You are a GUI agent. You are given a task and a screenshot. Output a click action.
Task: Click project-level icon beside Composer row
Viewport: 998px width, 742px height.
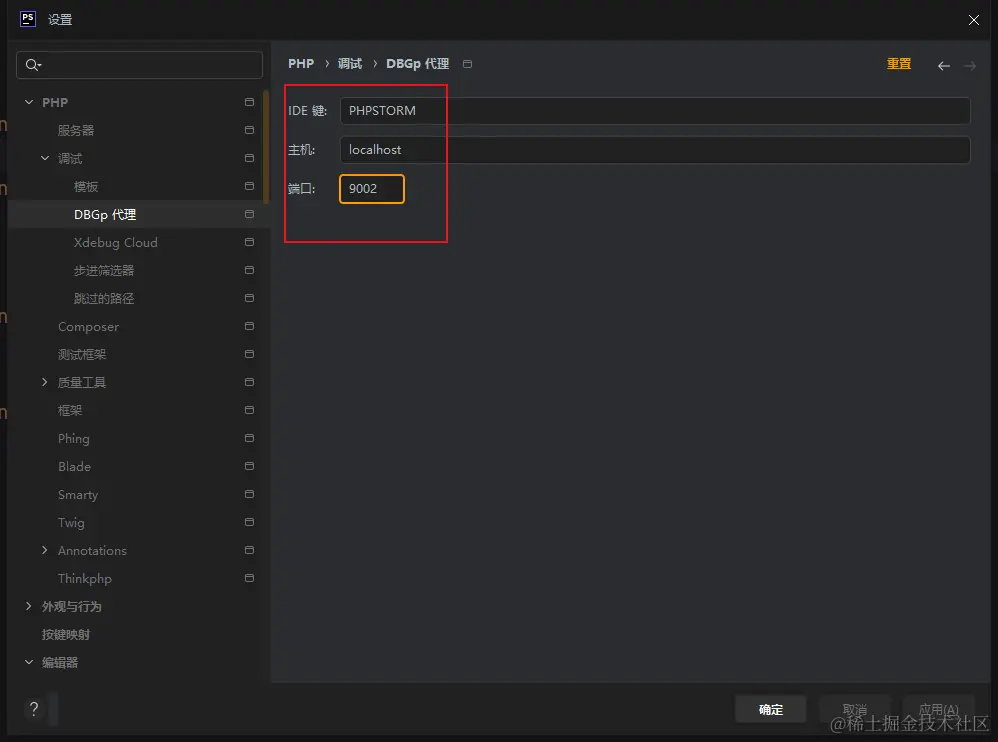[x=250, y=326]
